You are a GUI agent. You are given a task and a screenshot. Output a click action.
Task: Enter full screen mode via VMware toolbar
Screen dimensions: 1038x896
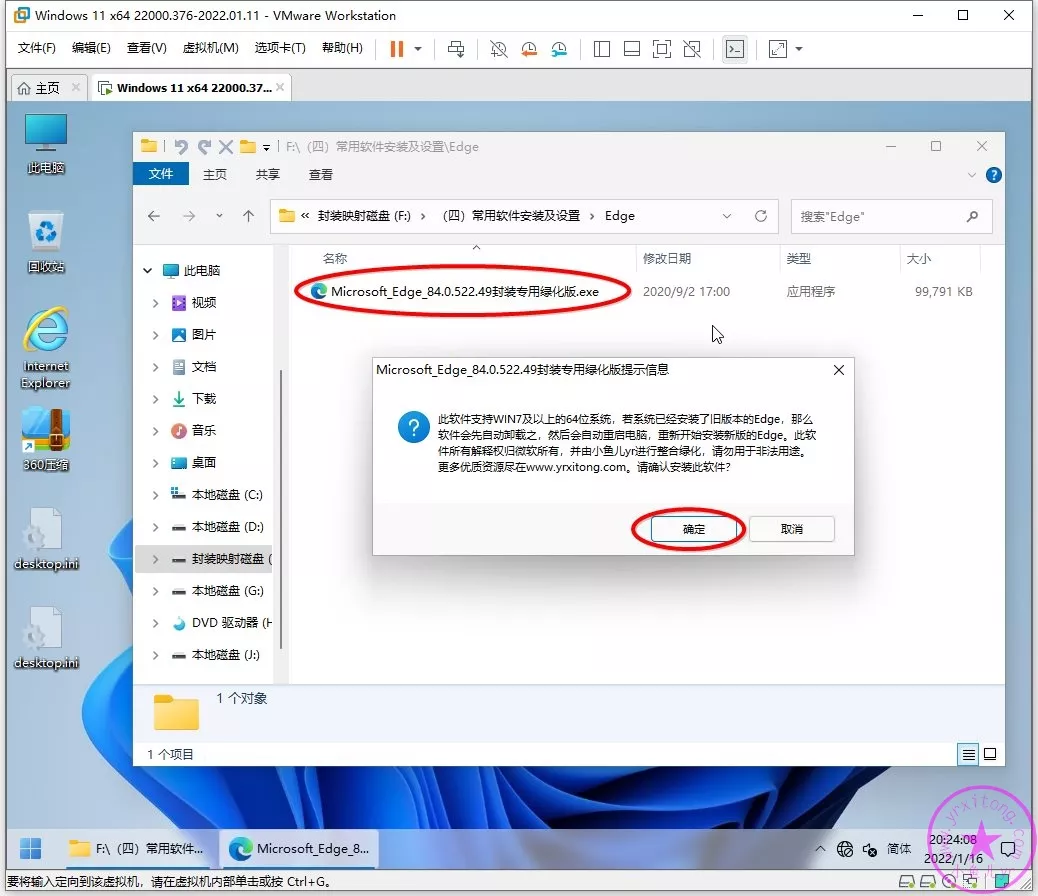click(x=661, y=49)
